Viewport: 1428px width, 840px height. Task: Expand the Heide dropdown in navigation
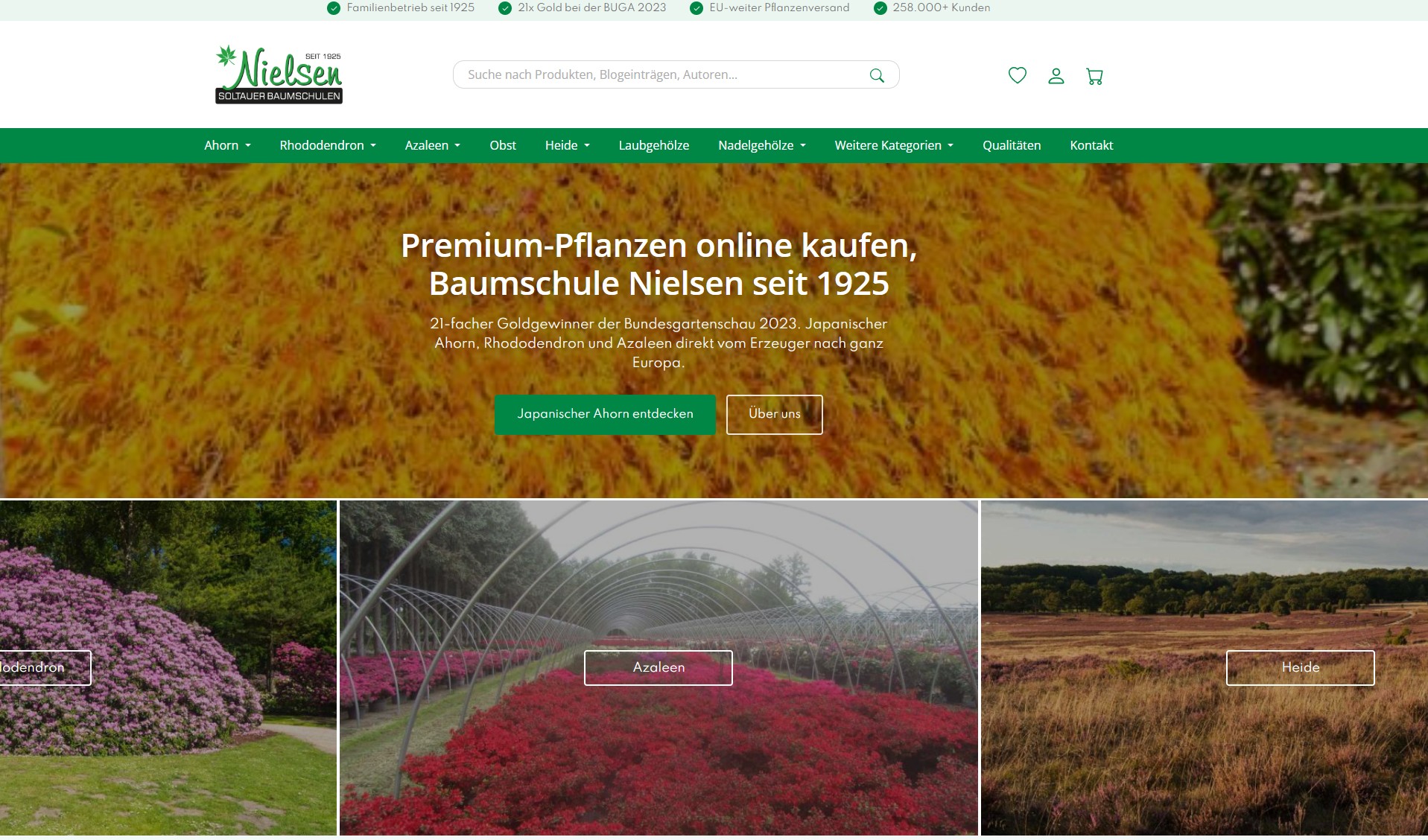coord(567,145)
